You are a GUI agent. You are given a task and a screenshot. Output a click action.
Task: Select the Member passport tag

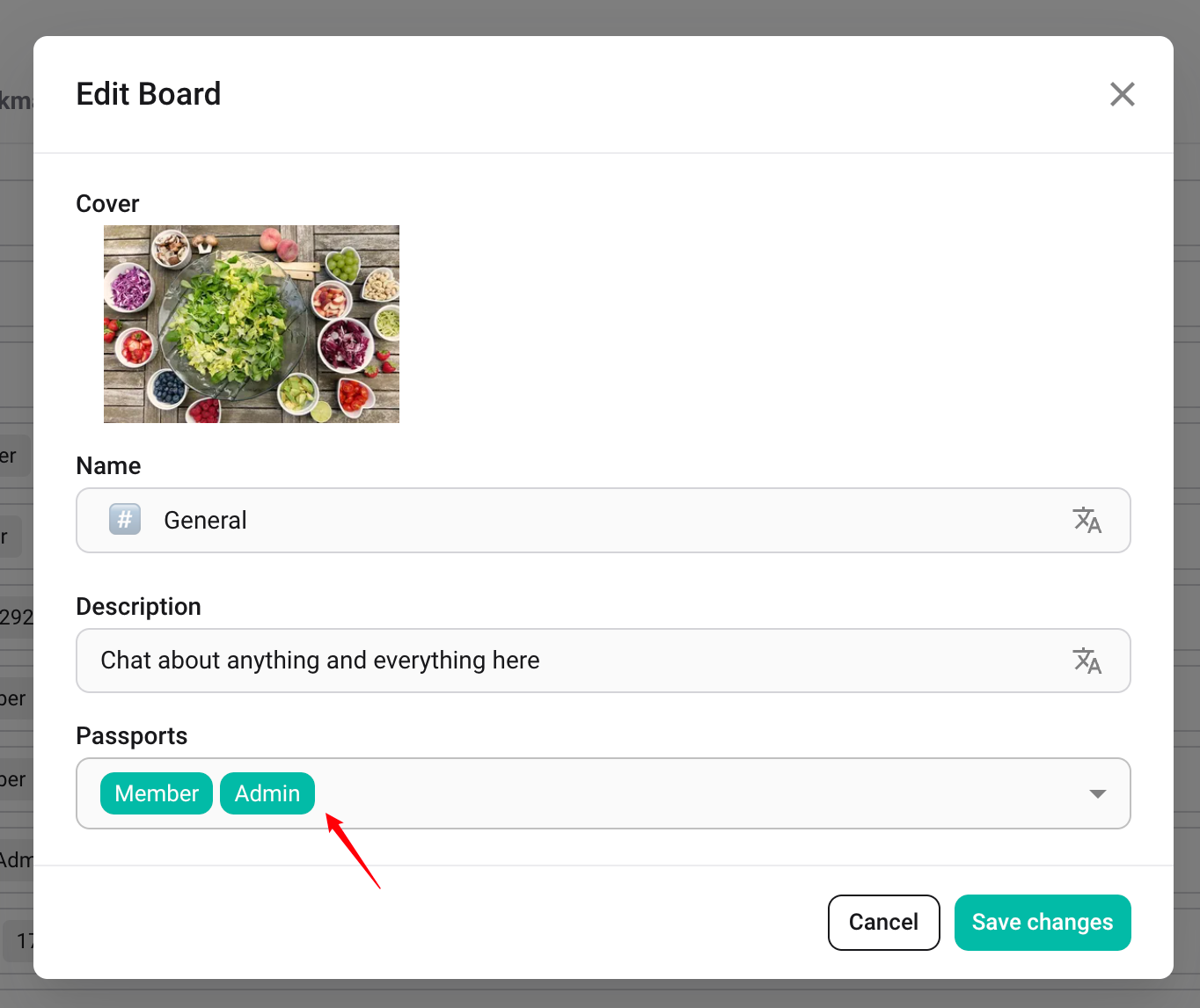tap(157, 793)
